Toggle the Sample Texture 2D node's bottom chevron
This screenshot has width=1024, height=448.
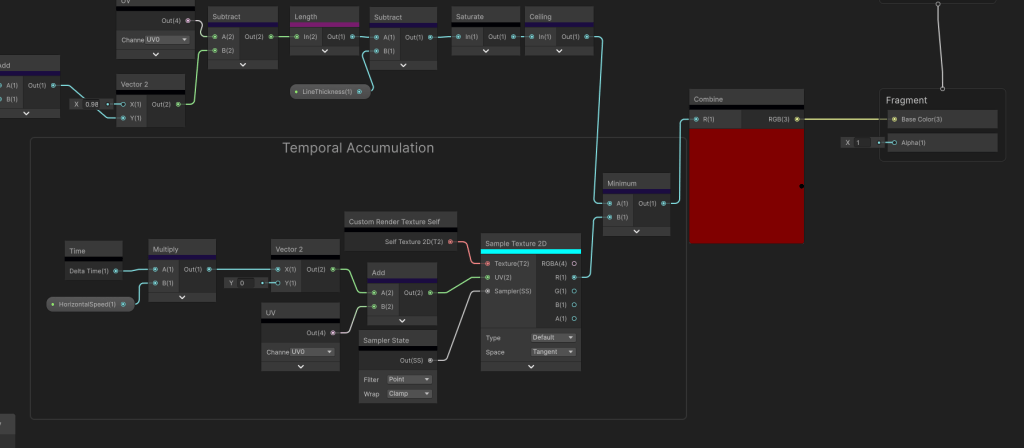[x=530, y=367]
